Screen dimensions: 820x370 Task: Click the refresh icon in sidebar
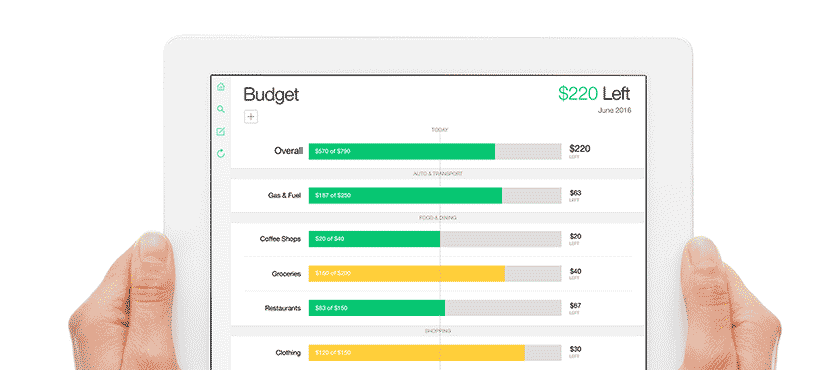(221, 154)
